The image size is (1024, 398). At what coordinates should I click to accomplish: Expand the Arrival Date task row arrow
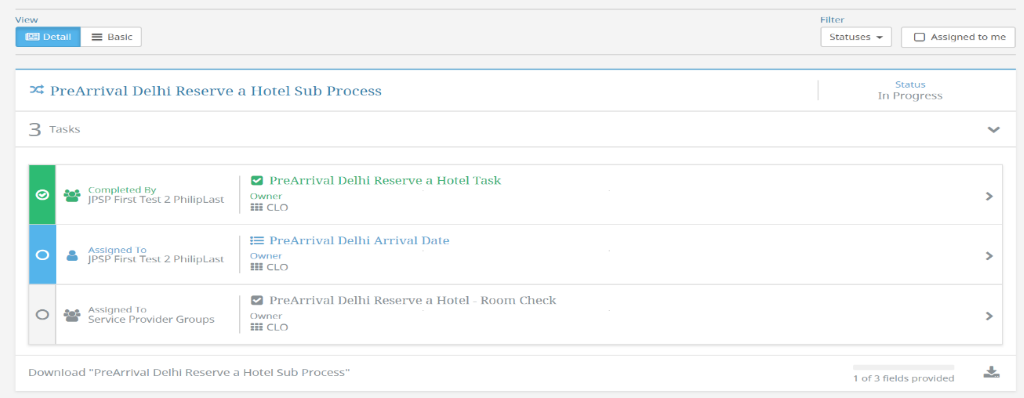pyautogui.click(x=989, y=256)
